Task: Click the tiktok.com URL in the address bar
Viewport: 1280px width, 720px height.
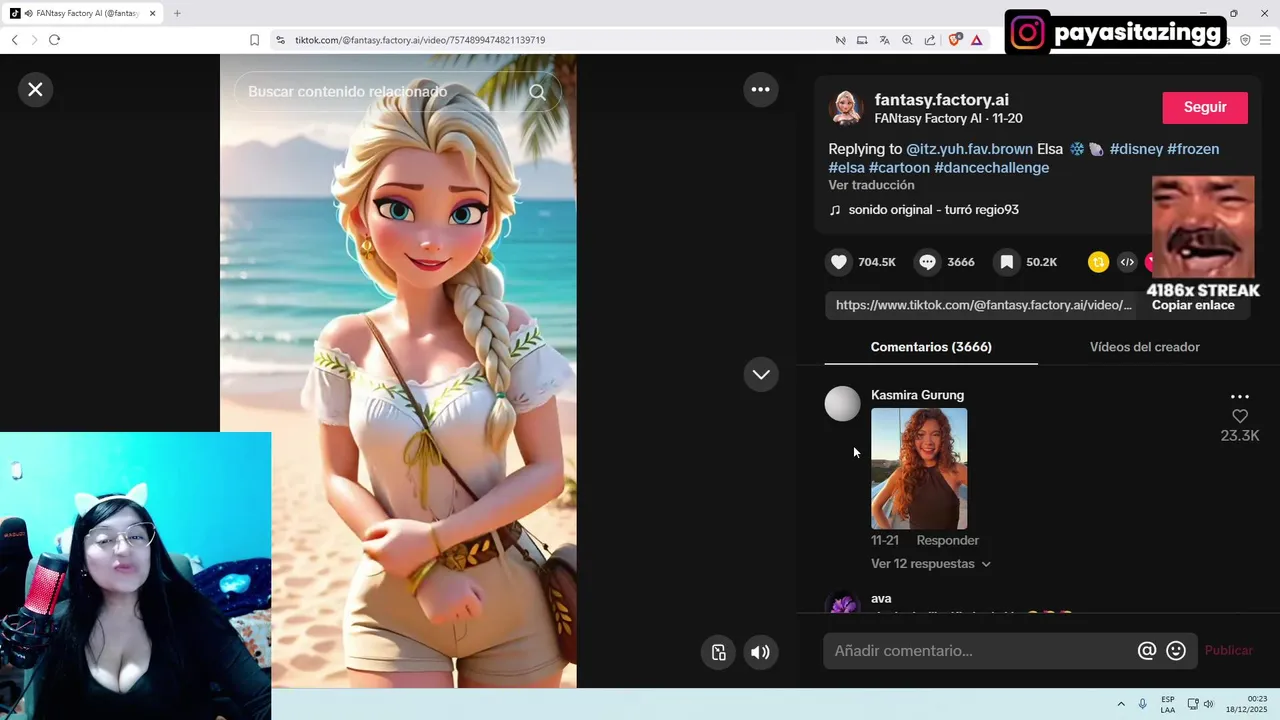Action: click(420, 40)
